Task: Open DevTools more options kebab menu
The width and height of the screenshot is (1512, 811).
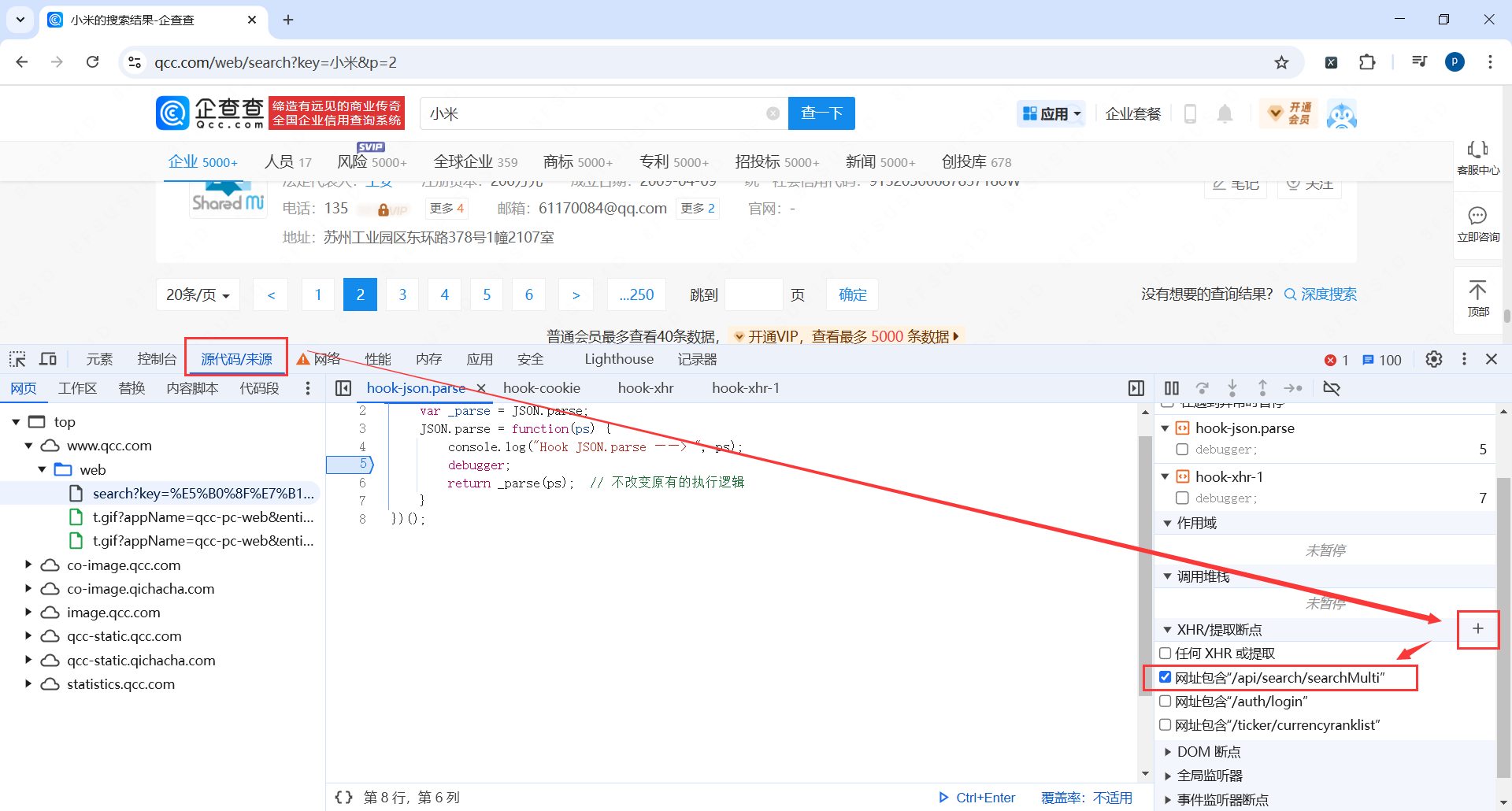Action: pyautogui.click(x=1464, y=359)
